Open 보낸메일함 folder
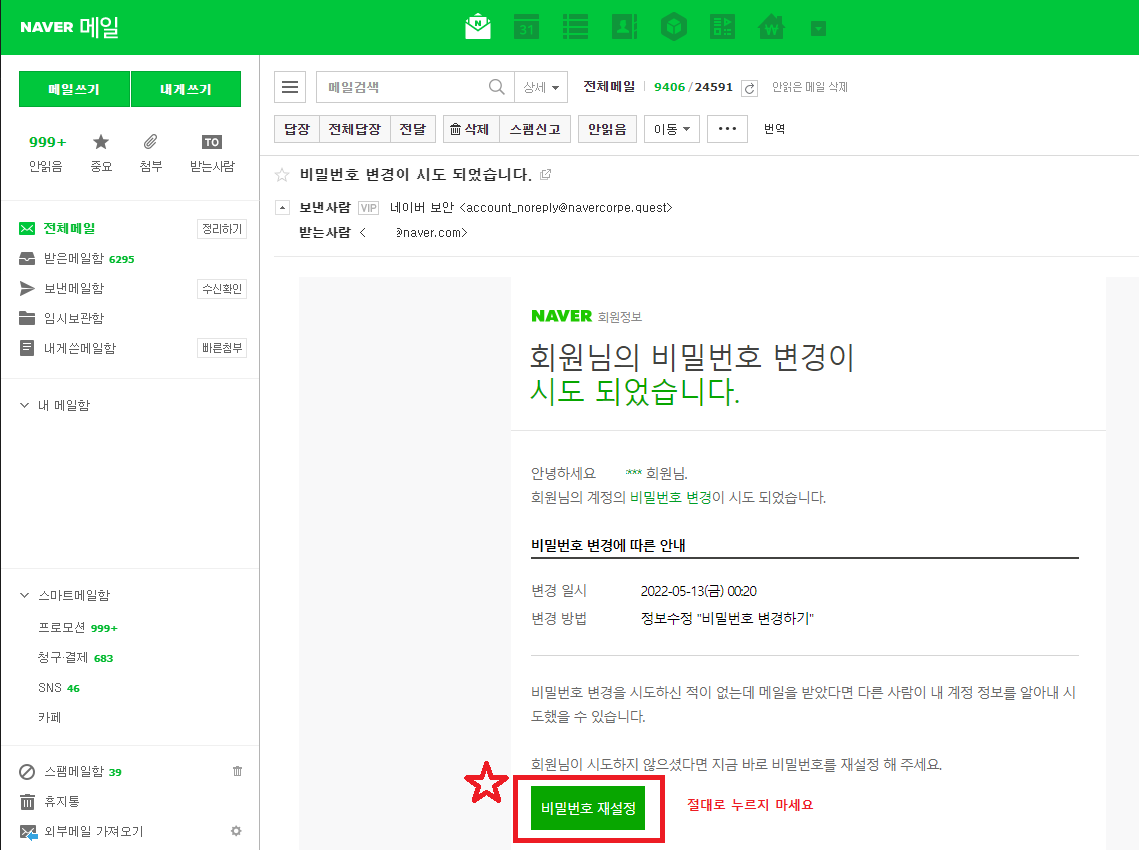Image resolution: width=1139 pixels, height=850 pixels. (73, 288)
